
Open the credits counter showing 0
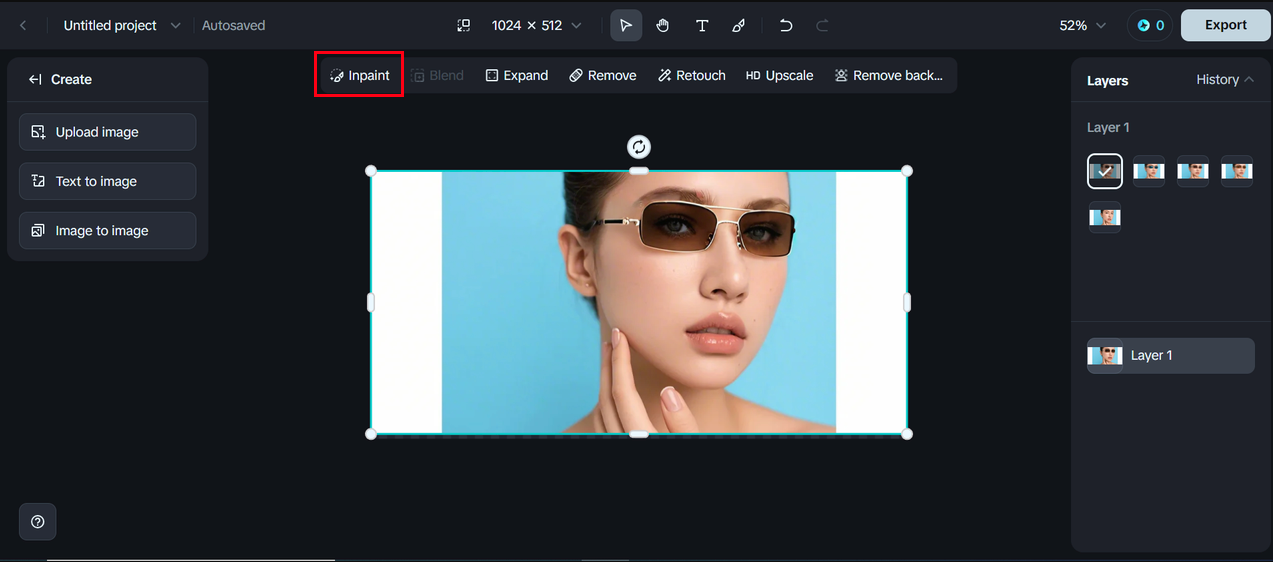pos(1151,25)
